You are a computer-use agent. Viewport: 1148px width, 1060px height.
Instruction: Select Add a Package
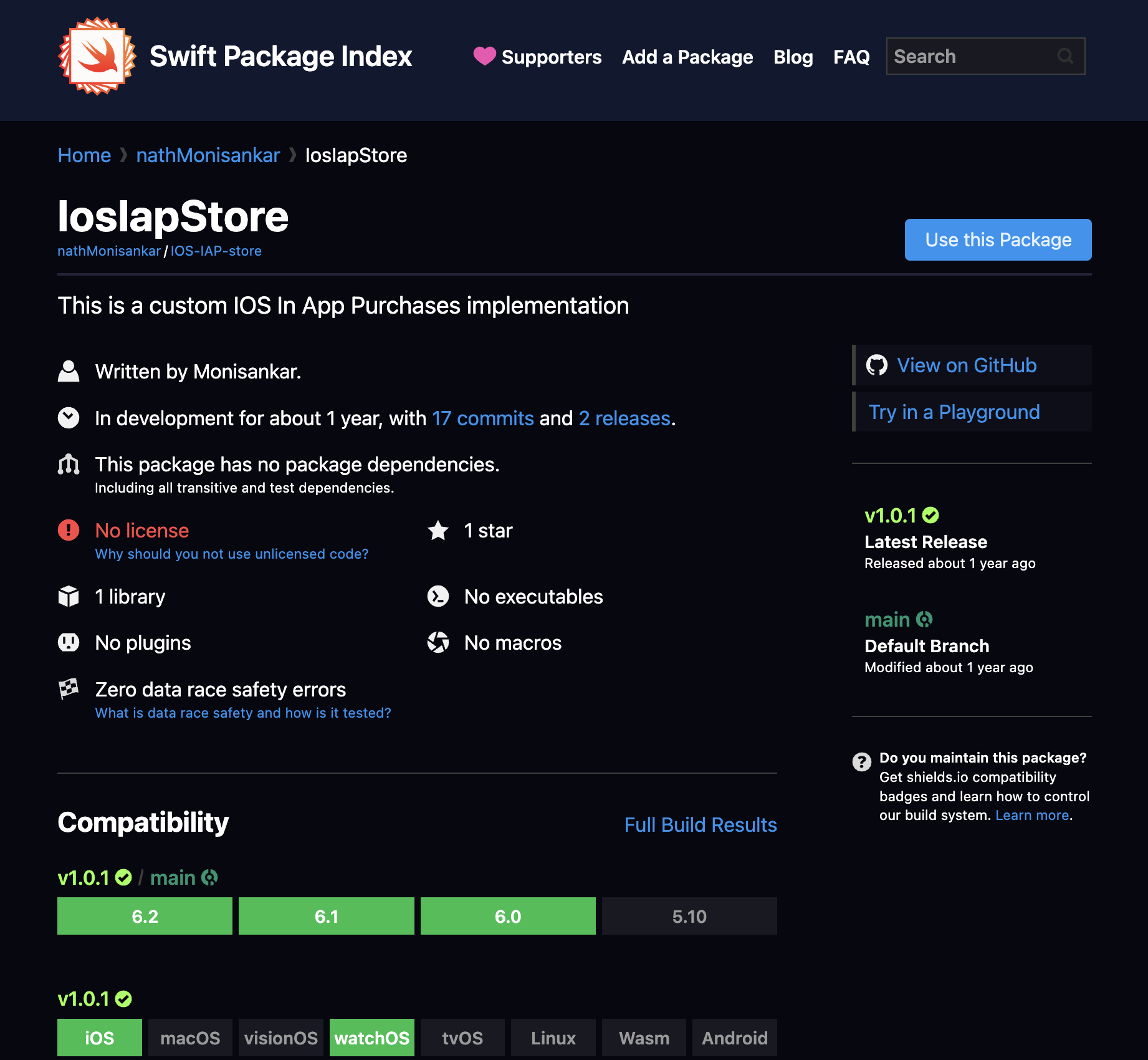[687, 57]
